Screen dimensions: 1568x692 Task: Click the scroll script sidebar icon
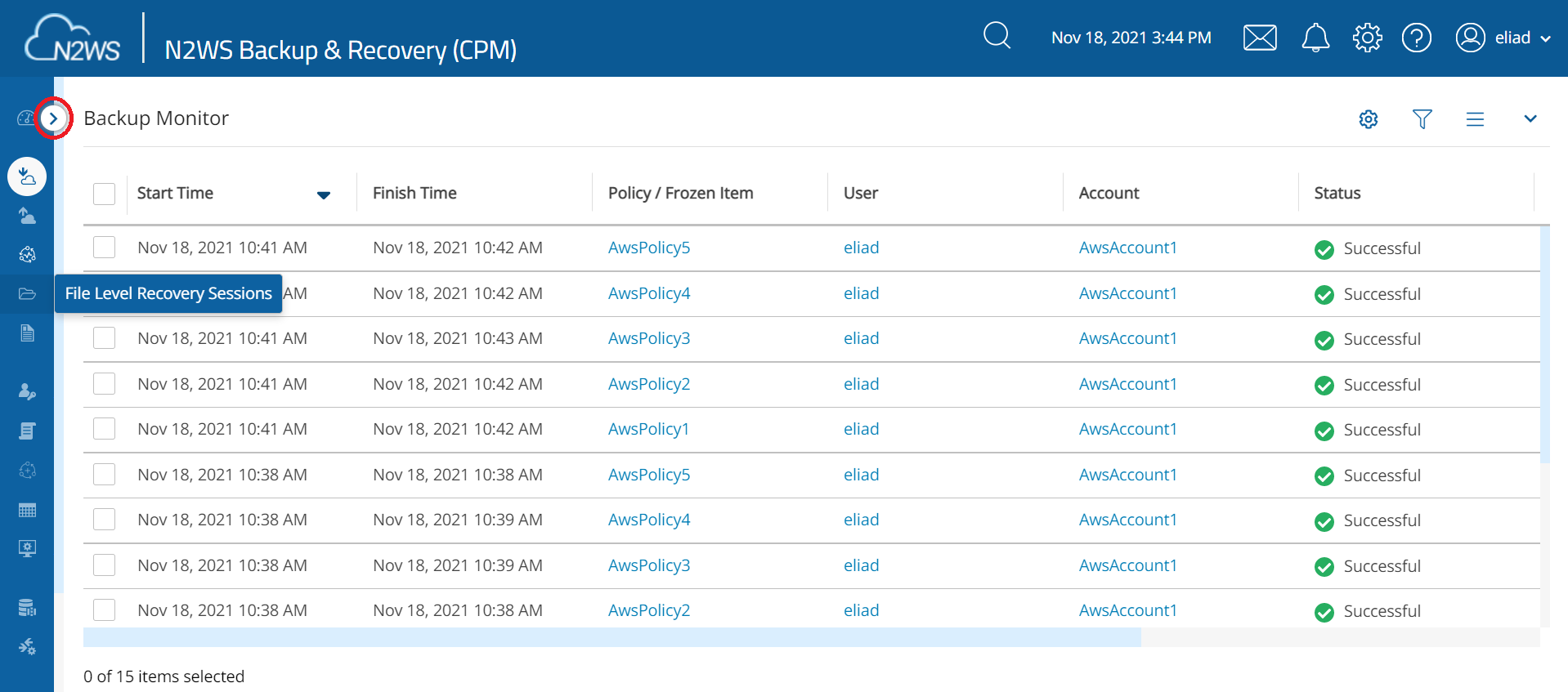[x=27, y=431]
